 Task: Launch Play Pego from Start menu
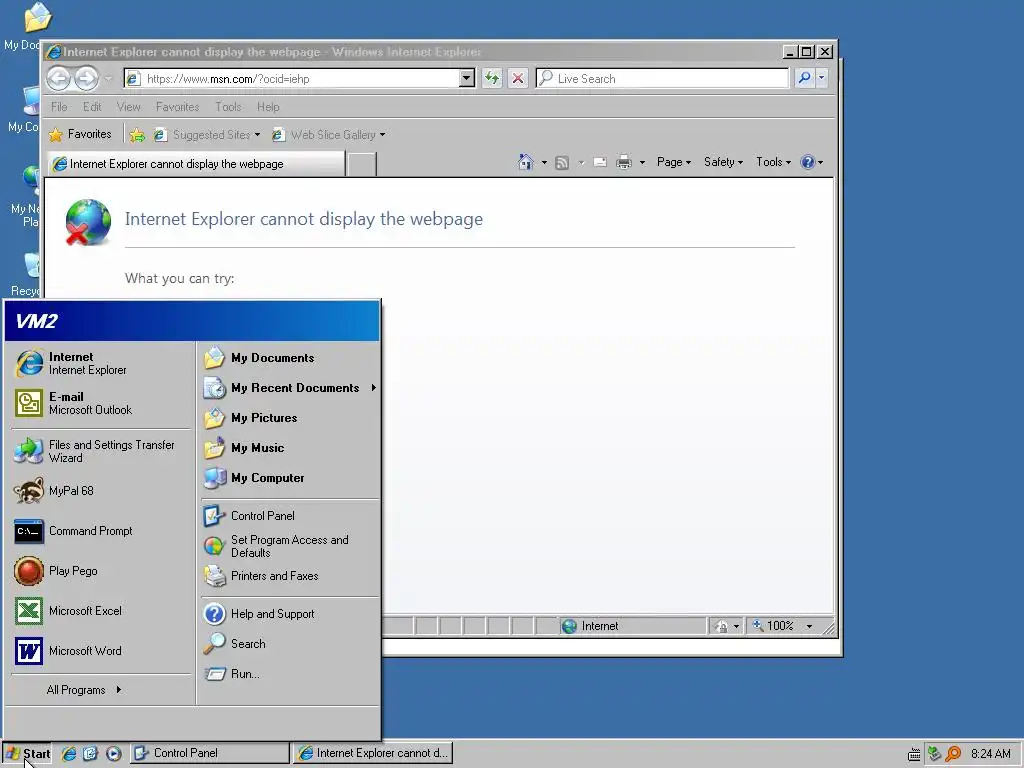coord(100,571)
